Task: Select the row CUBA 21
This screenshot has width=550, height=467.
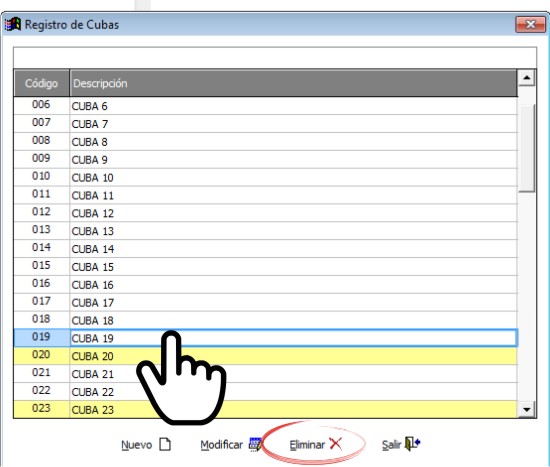Action: click(x=266, y=374)
